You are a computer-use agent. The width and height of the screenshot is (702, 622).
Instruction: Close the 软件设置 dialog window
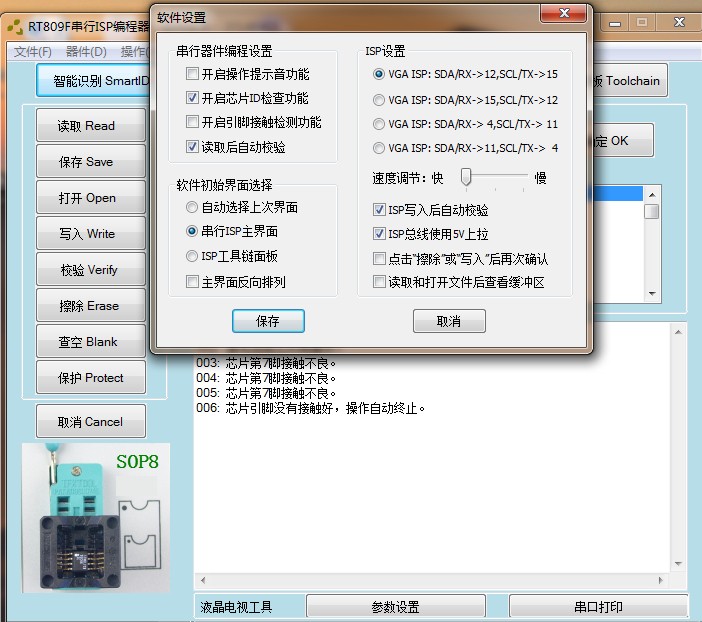pyautogui.click(x=563, y=14)
